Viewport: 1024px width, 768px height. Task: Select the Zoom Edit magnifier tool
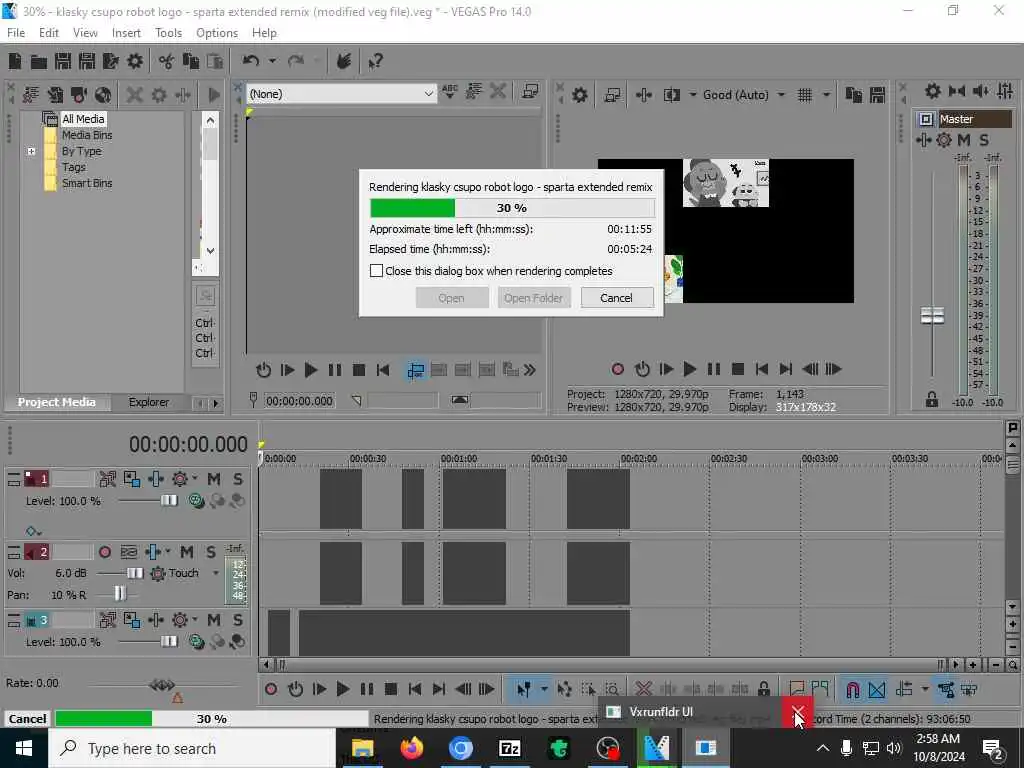[612, 689]
